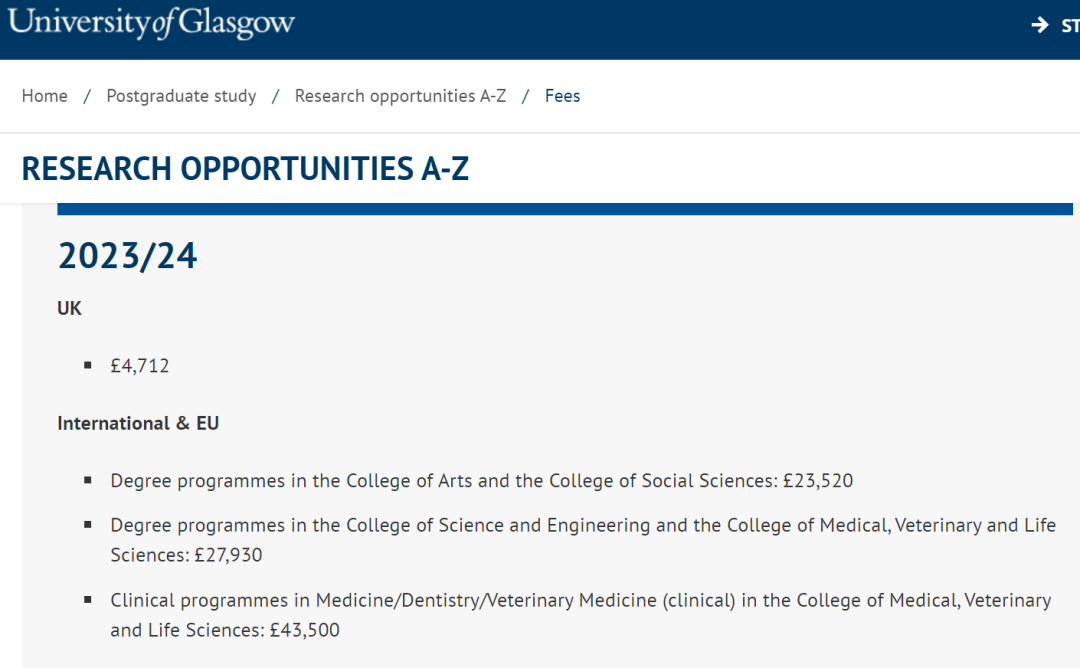Click the Arts and Social Sciences £23,520 line

(x=481, y=481)
